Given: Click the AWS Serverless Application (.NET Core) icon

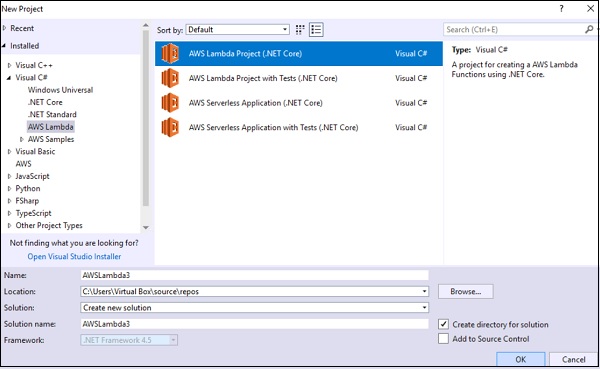Looking at the screenshot, I should point(170,103).
